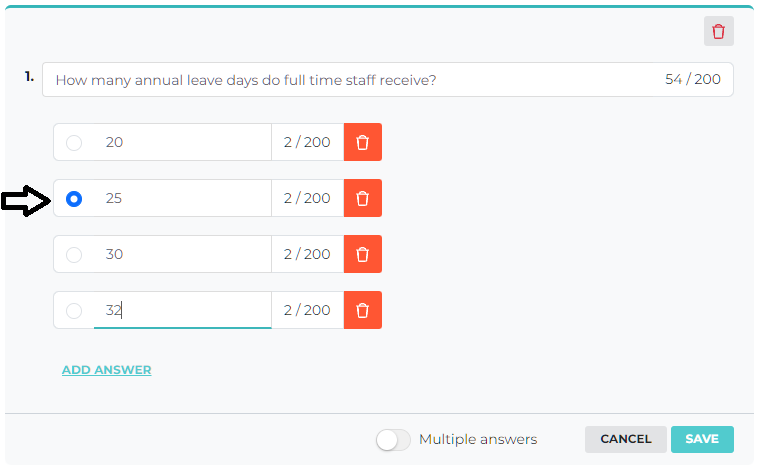Image resolution: width=758 pixels, height=467 pixels.
Task: Click into the "30" answer text field
Action: (x=180, y=254)
